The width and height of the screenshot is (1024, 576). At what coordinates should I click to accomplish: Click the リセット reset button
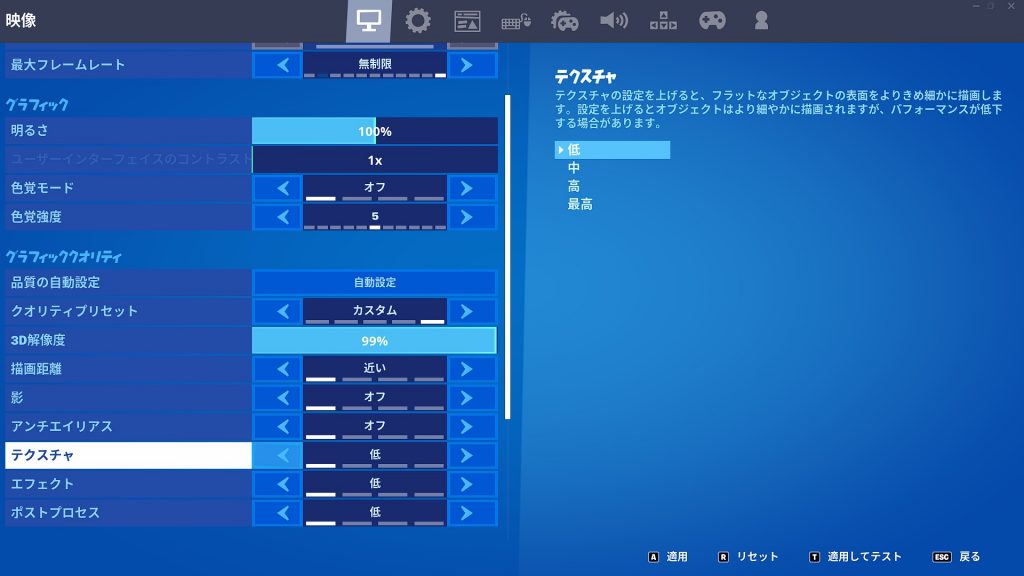(748, 556)
